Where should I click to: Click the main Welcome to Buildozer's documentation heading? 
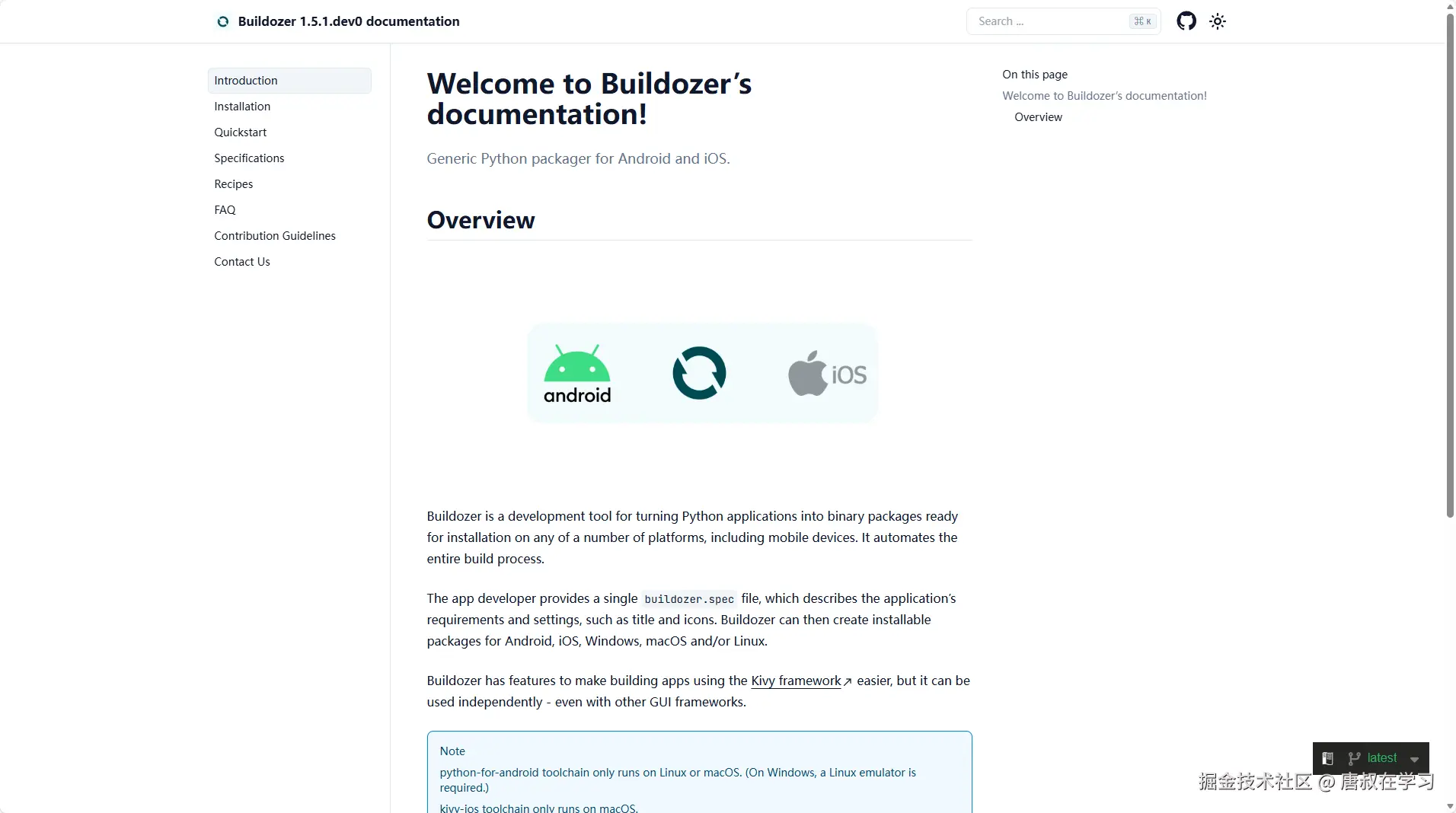point(589,99)
